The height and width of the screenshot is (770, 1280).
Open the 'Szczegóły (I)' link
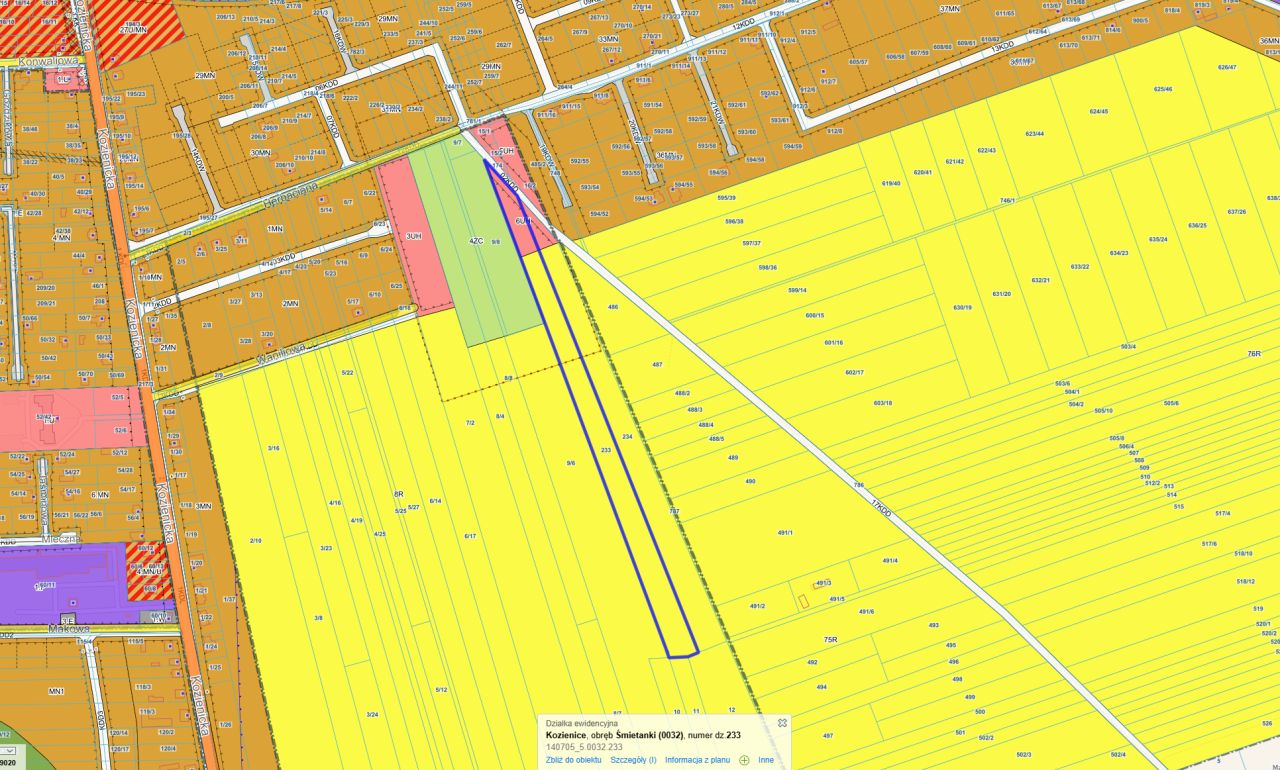click(634, 760)
